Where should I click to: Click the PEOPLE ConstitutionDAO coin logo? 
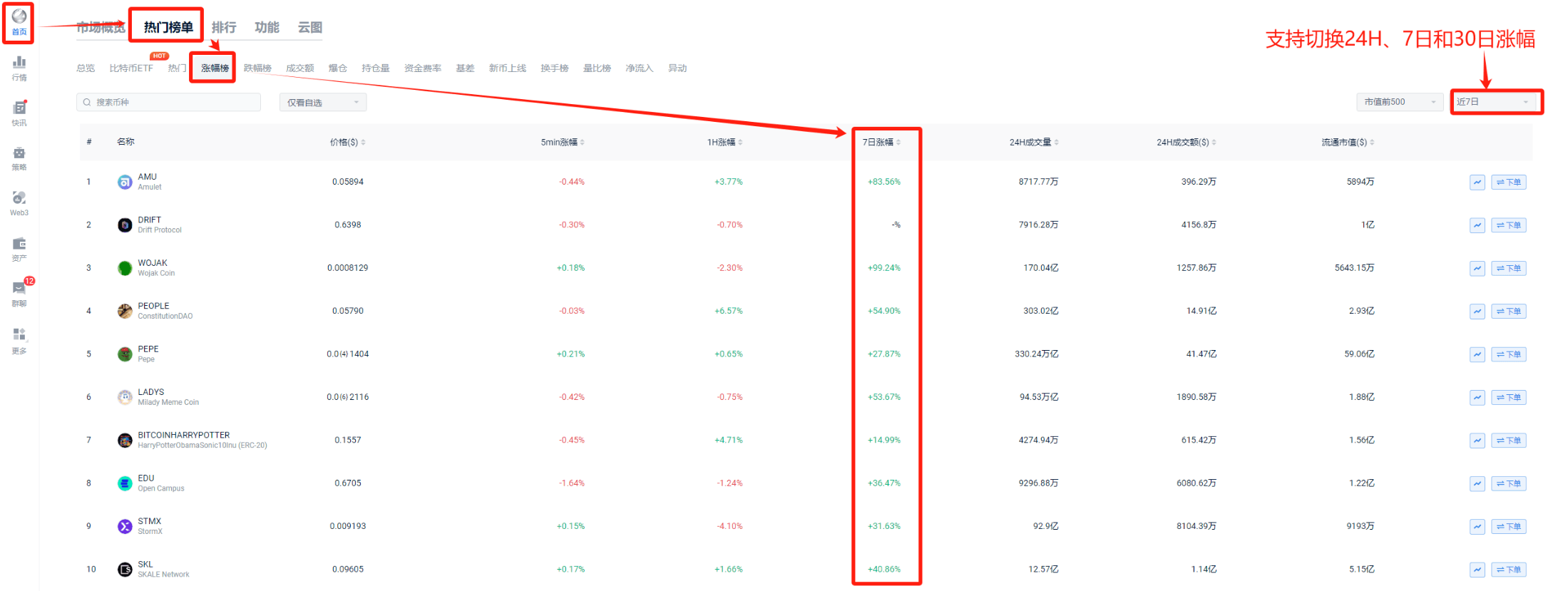click(x=125, y=312)
